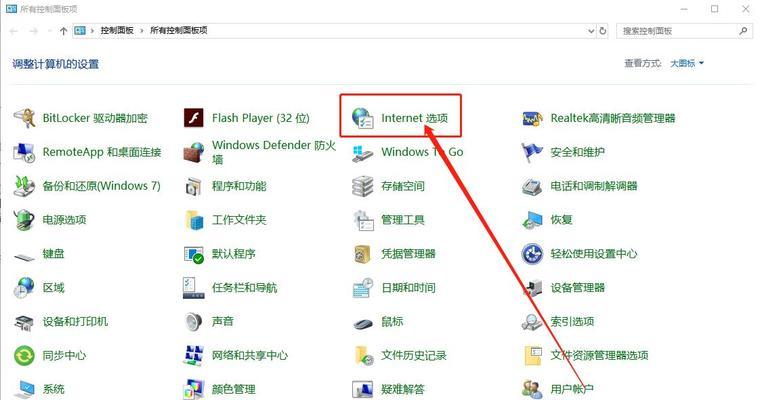Open the 恢复 icon
760x400 pixels.
point(532,220)
